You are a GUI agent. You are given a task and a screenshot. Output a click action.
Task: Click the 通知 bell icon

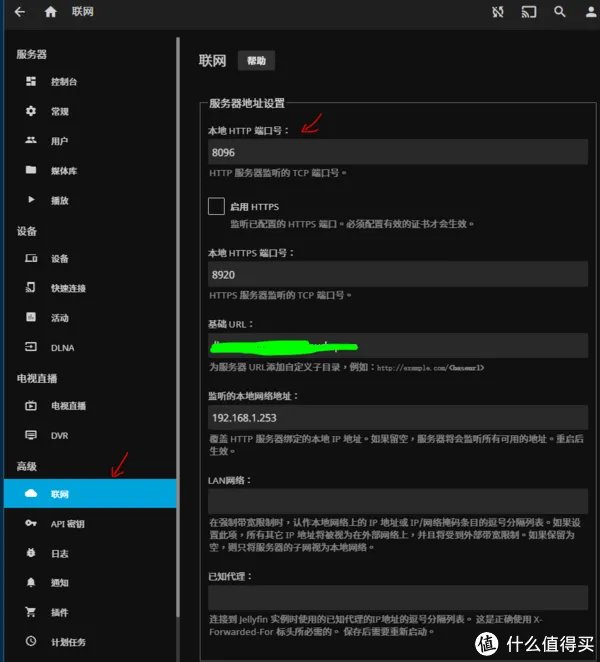coord(31,582)
